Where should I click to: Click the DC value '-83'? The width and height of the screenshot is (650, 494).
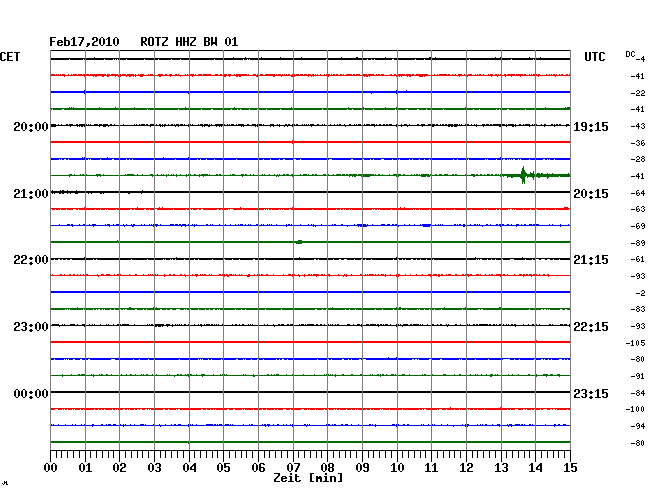(638, 309)
